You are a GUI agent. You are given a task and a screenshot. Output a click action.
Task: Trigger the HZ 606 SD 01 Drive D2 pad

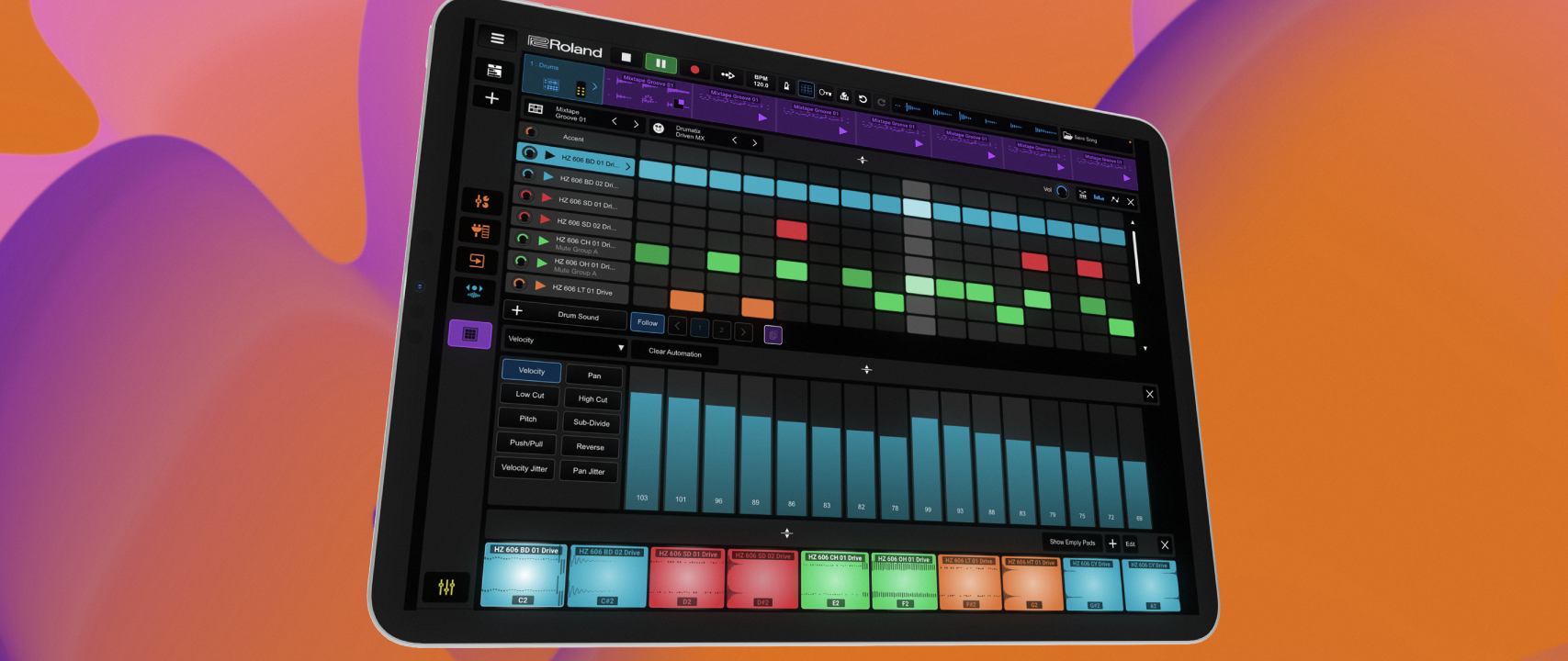pyautogui.click(x=687, y=578)
